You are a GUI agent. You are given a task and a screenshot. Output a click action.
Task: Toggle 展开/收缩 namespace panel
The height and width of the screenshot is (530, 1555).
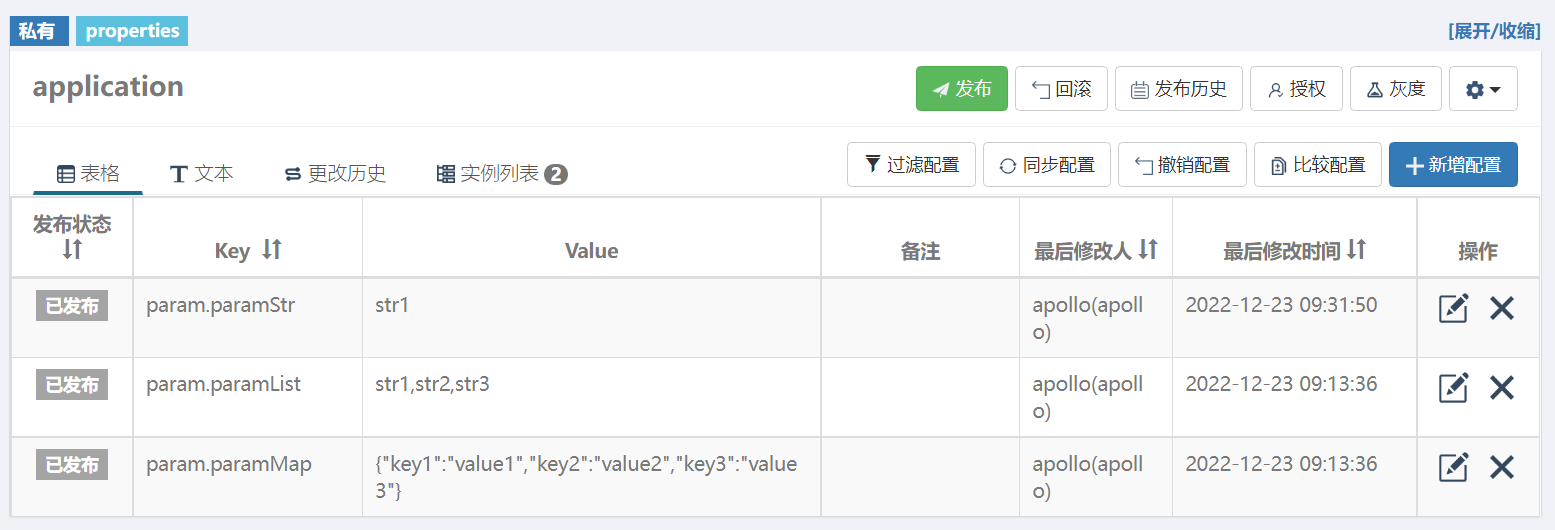(1494, 31)
